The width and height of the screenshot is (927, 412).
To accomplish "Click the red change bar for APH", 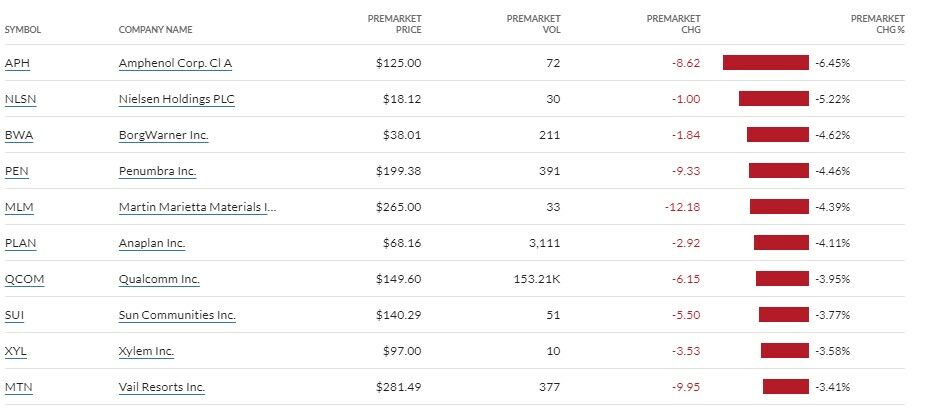I will click(765, 63).
